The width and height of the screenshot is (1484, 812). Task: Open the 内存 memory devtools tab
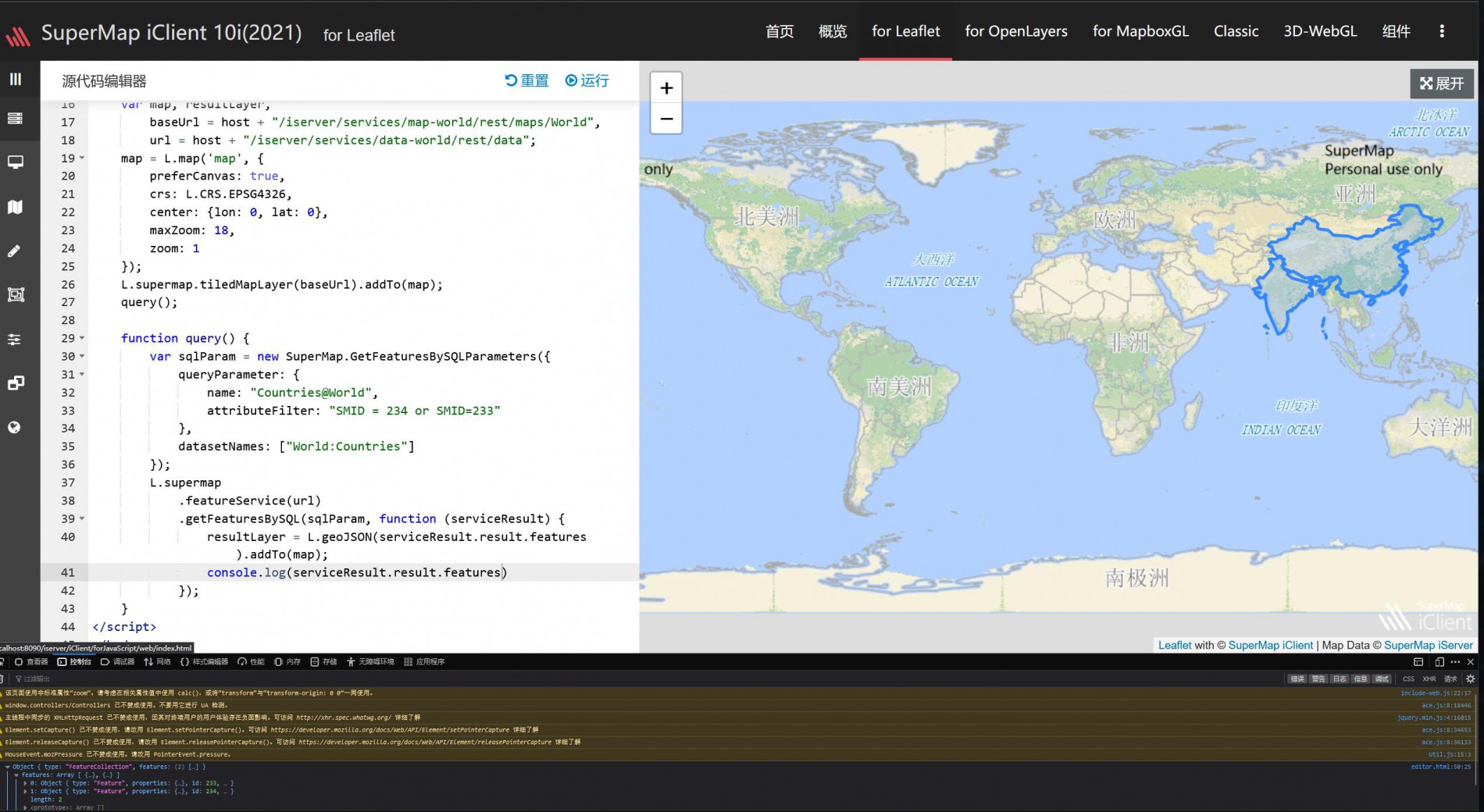pyautogui.click(x=287, y=662)
